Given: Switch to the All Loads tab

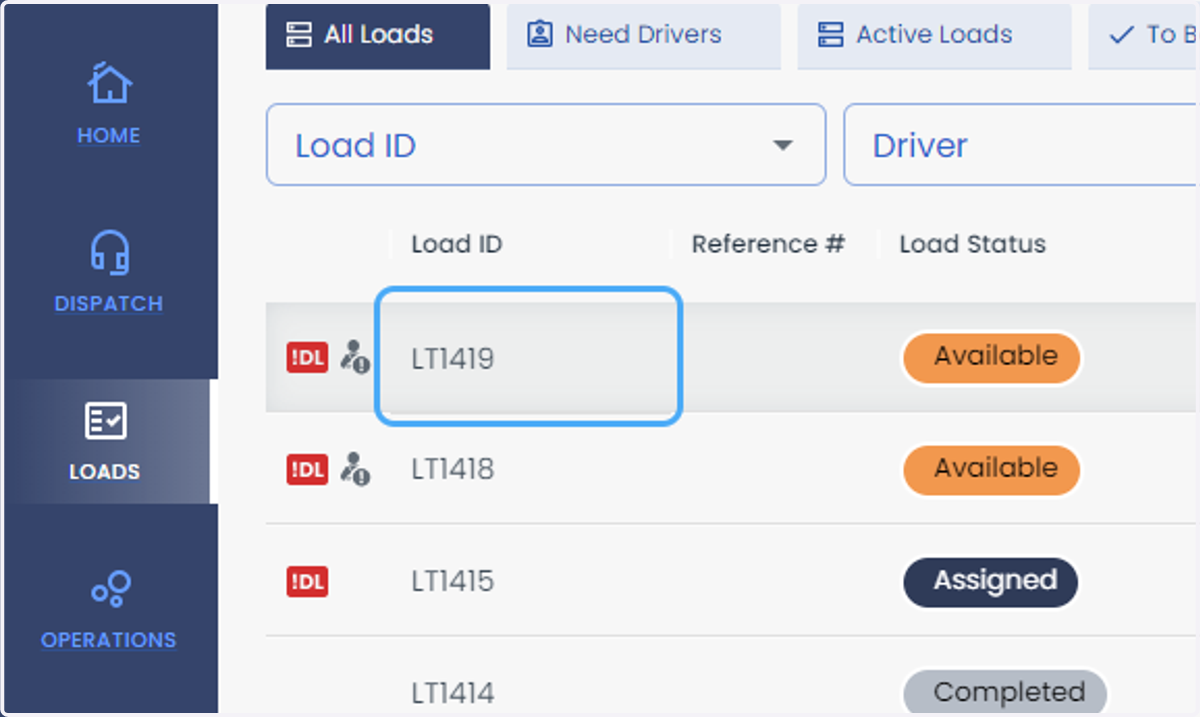Looking at the screenshot, I should click(378, 36).
